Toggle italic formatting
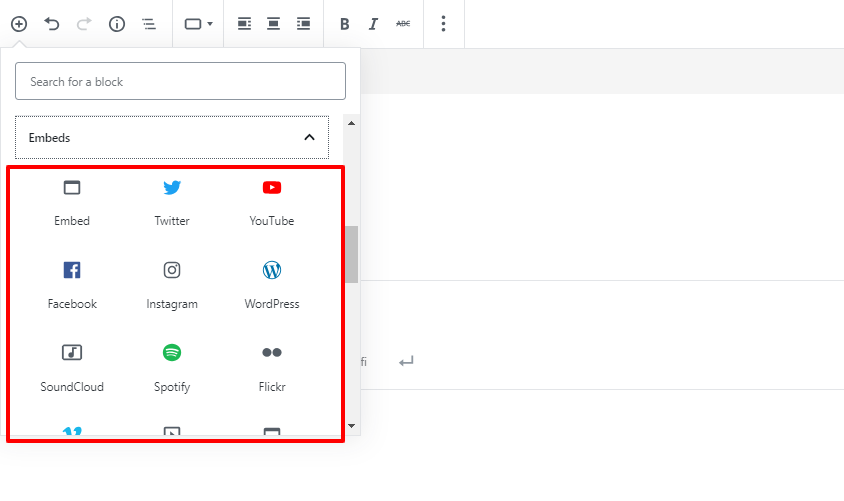This screenshot has height=501, width=844. [373, 24]
